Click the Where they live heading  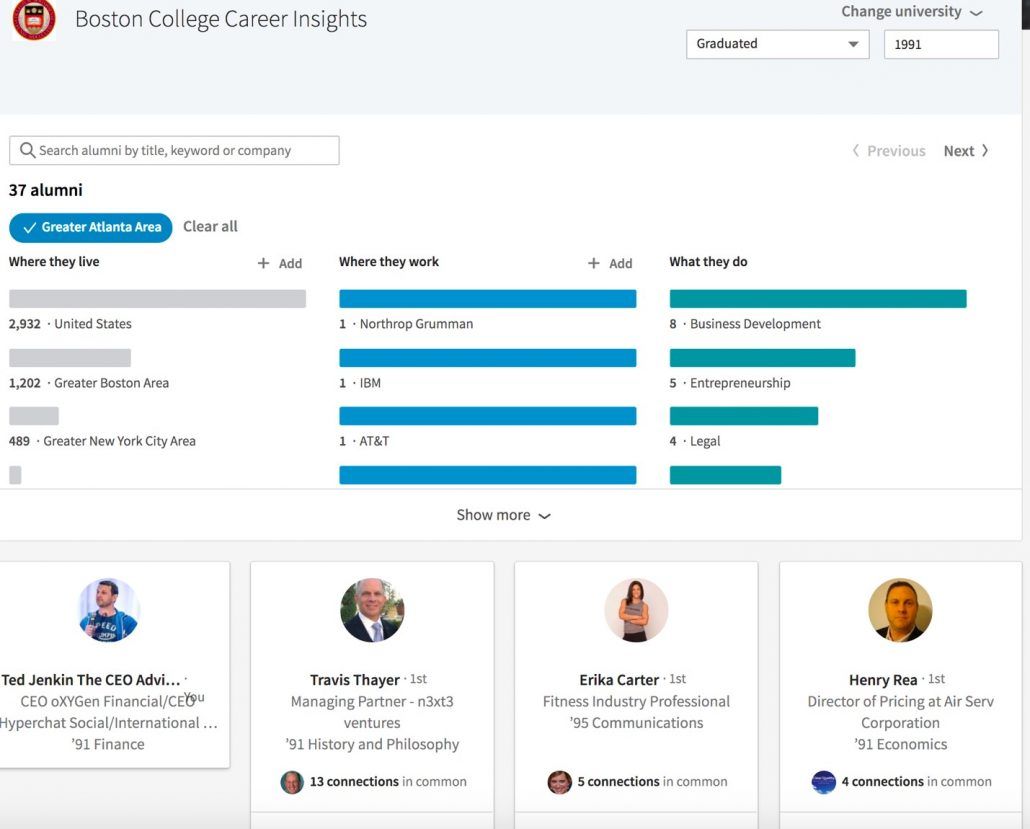pos(54,261)
